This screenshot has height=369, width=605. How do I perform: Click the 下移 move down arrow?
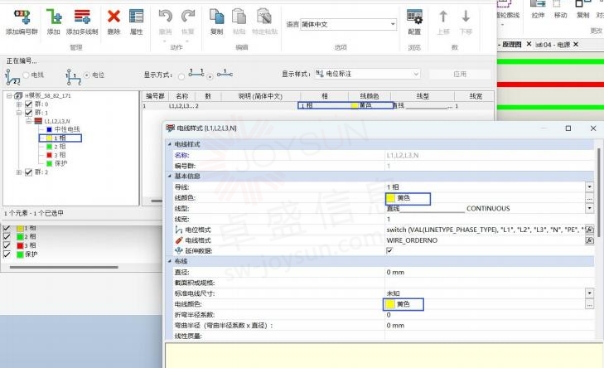(466, 16)
